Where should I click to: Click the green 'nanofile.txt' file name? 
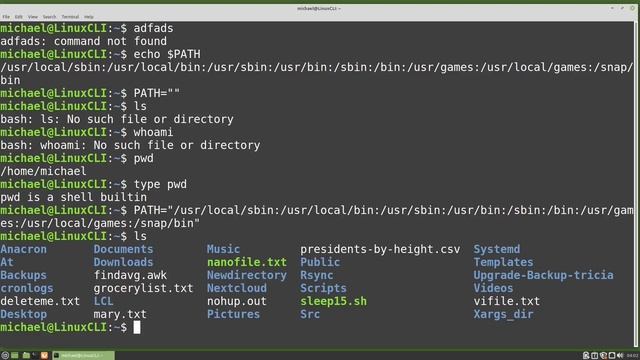pyautogui.click(x=247, y=262)
